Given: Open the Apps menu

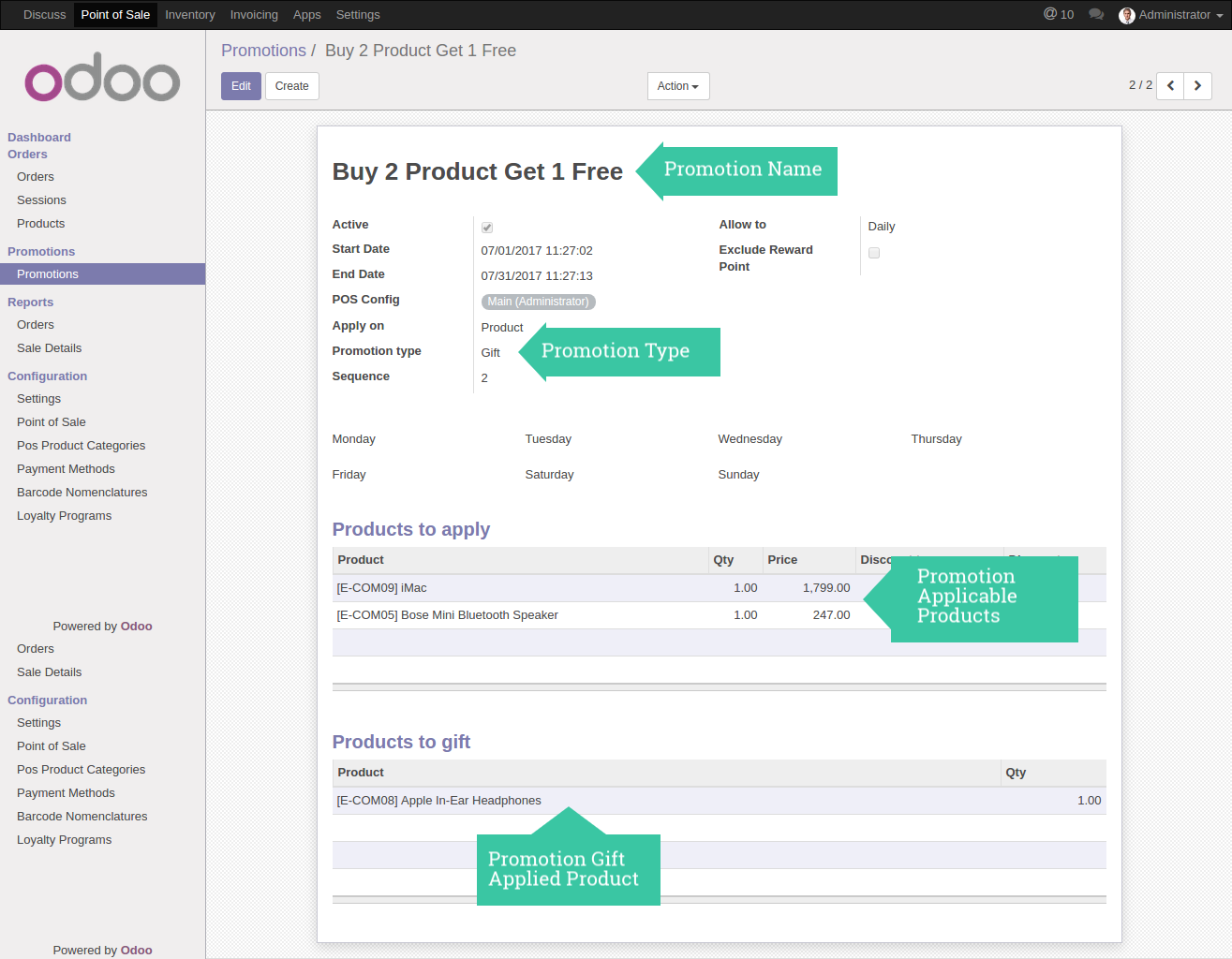Looking at the screenshot, I should 307,15.
